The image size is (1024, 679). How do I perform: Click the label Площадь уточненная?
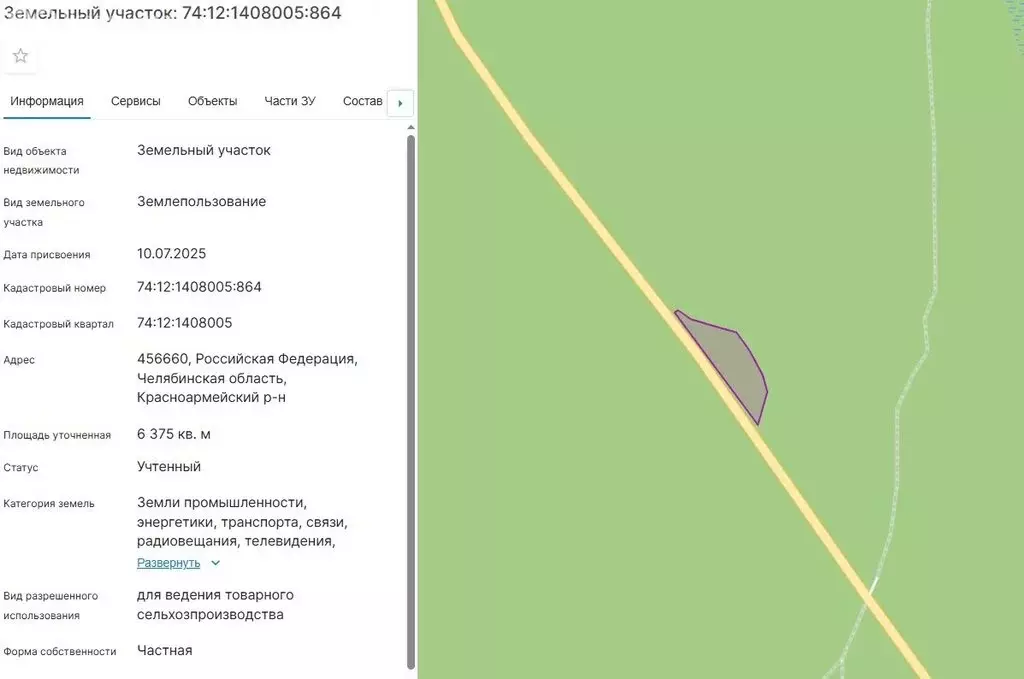57,435
